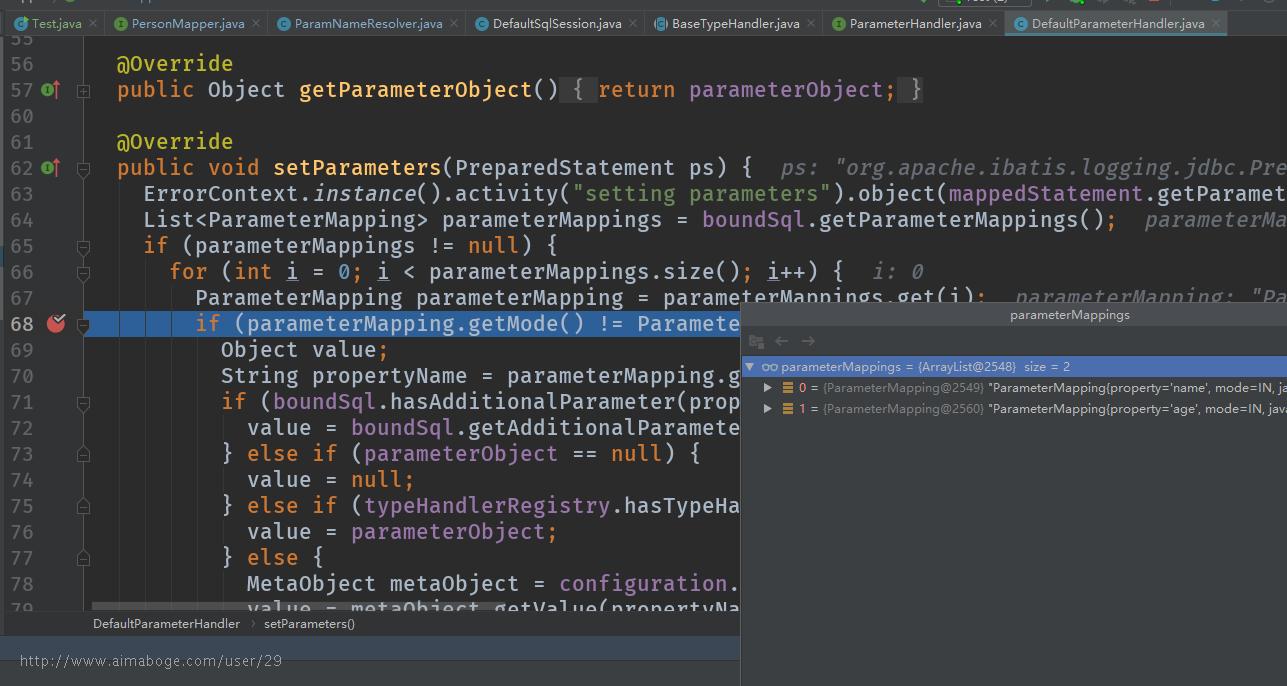Select the property='age' ParameterMapping row

pyautogui.click(x=1014, y=409)
